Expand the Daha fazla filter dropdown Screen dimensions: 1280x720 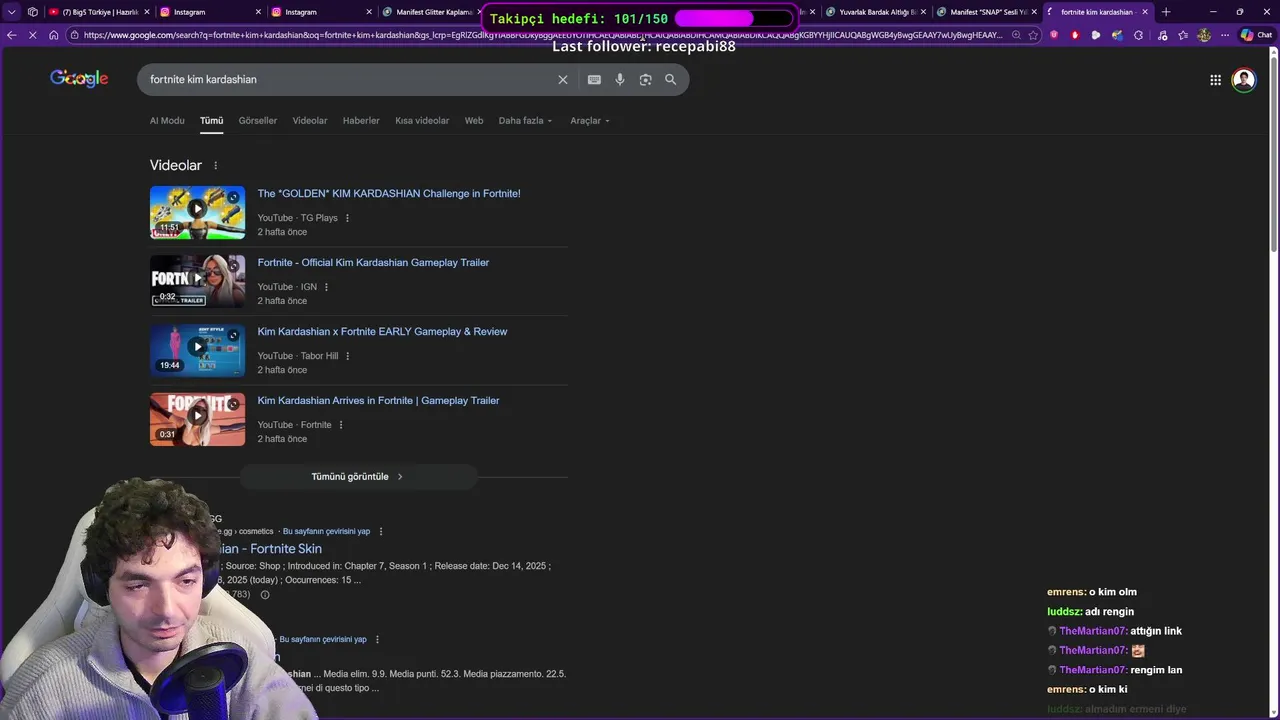[526, 121]
